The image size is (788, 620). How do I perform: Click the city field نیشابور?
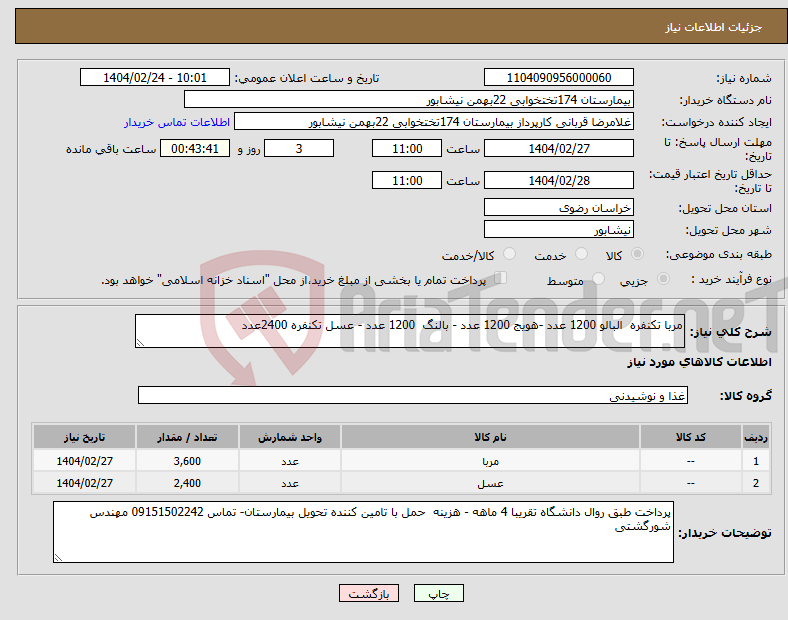558,230
